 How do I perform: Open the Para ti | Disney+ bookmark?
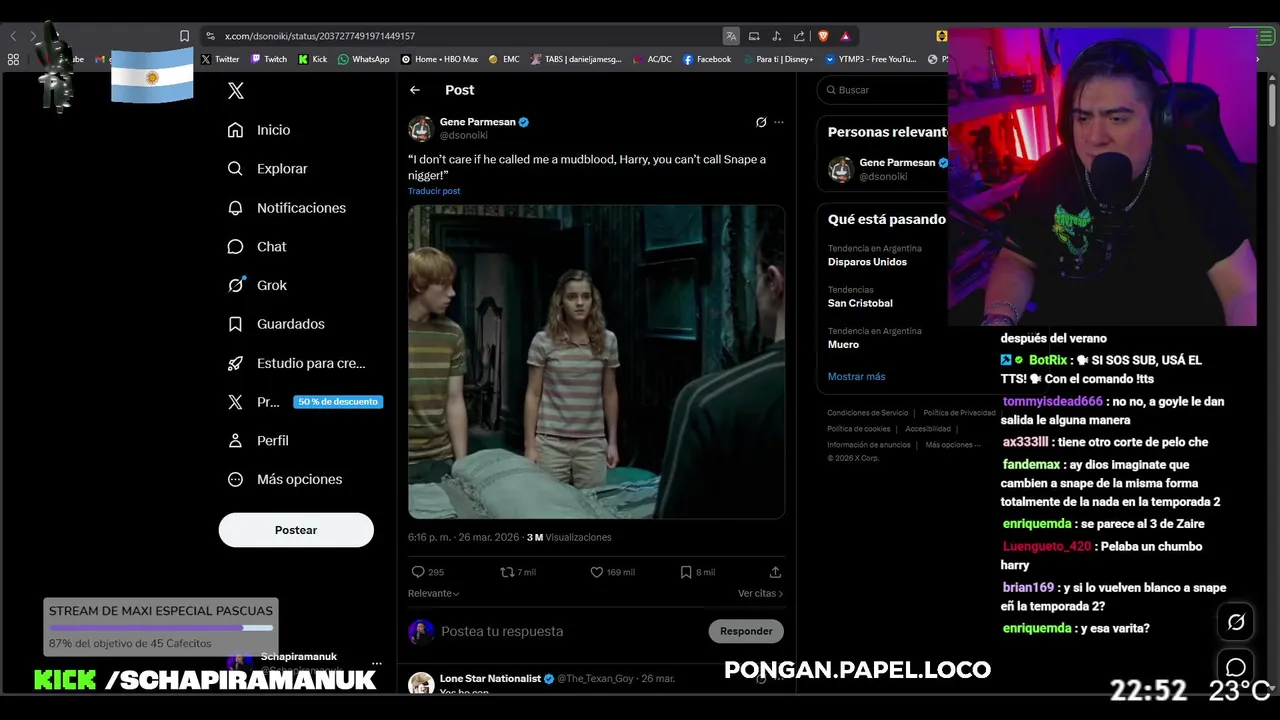tap(778, 59)
